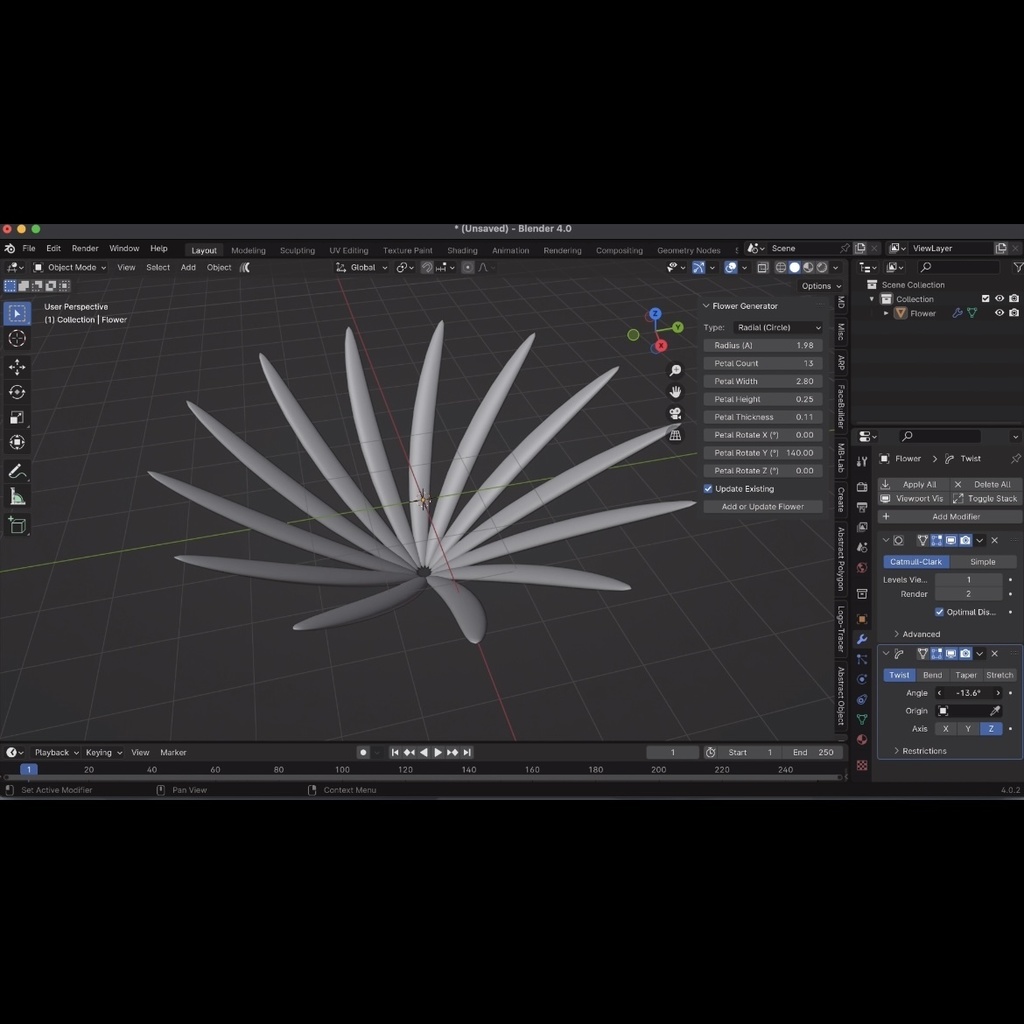Screen dimensions: 1024x1024
Task: Select the Annotate tool
Action: (x=17, y=468)
